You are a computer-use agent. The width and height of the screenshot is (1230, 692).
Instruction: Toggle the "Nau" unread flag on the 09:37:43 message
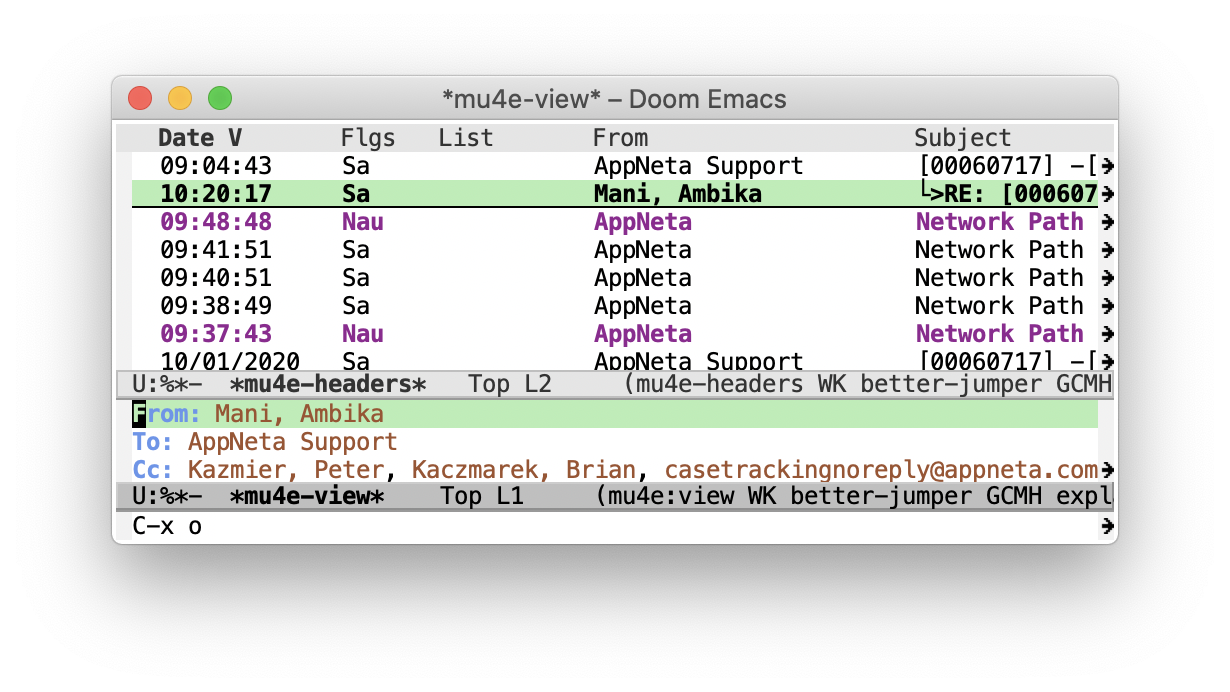[362, 333]
